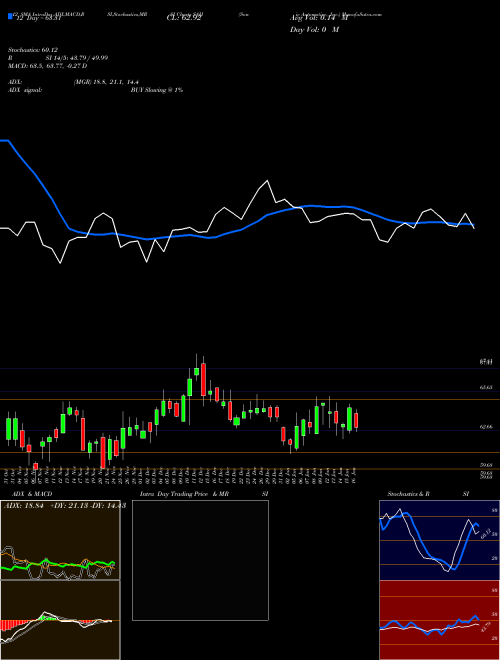Click the ADX: 18.84 +DY: 21.13 -DY: 14.43 header
The image size is (500, 660).
(x=65, y=506)
